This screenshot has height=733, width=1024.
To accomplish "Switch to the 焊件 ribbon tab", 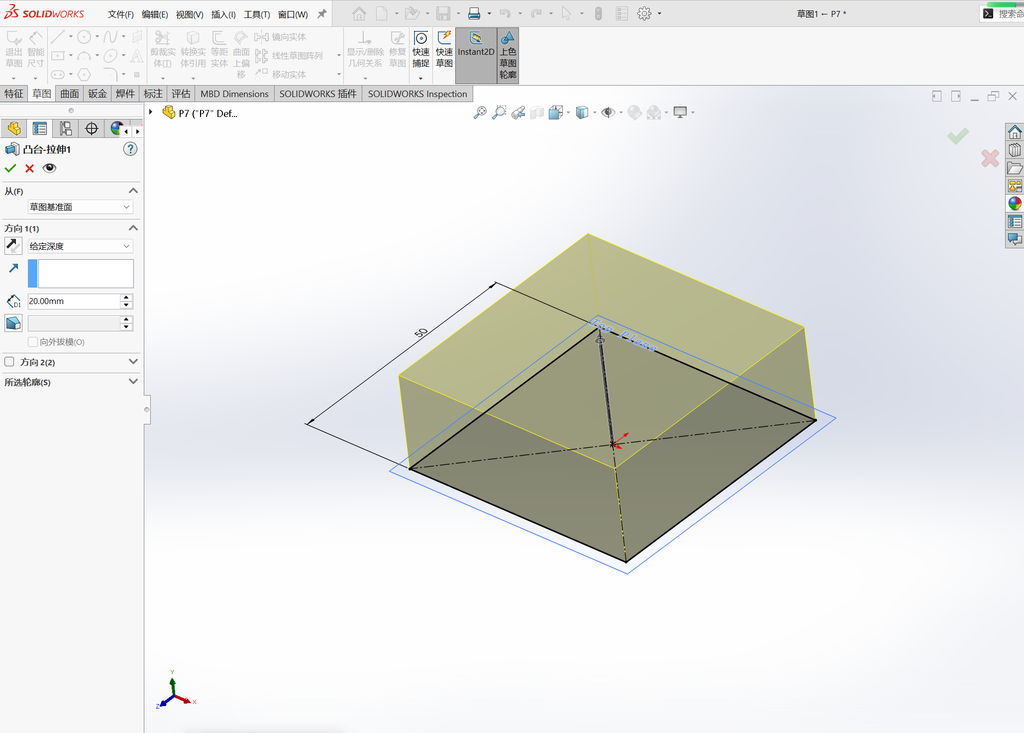I will tap(125, 93).
